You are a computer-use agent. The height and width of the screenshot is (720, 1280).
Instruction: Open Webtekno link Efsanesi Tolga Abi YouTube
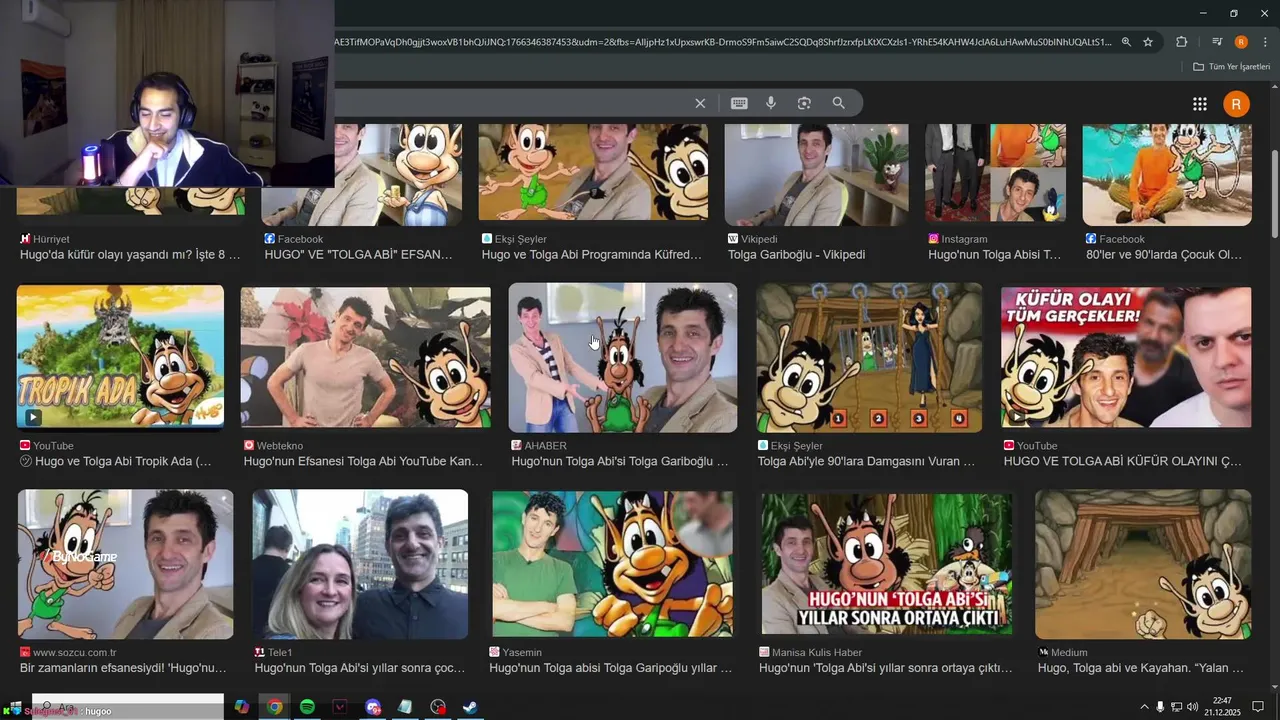[363, 462]
